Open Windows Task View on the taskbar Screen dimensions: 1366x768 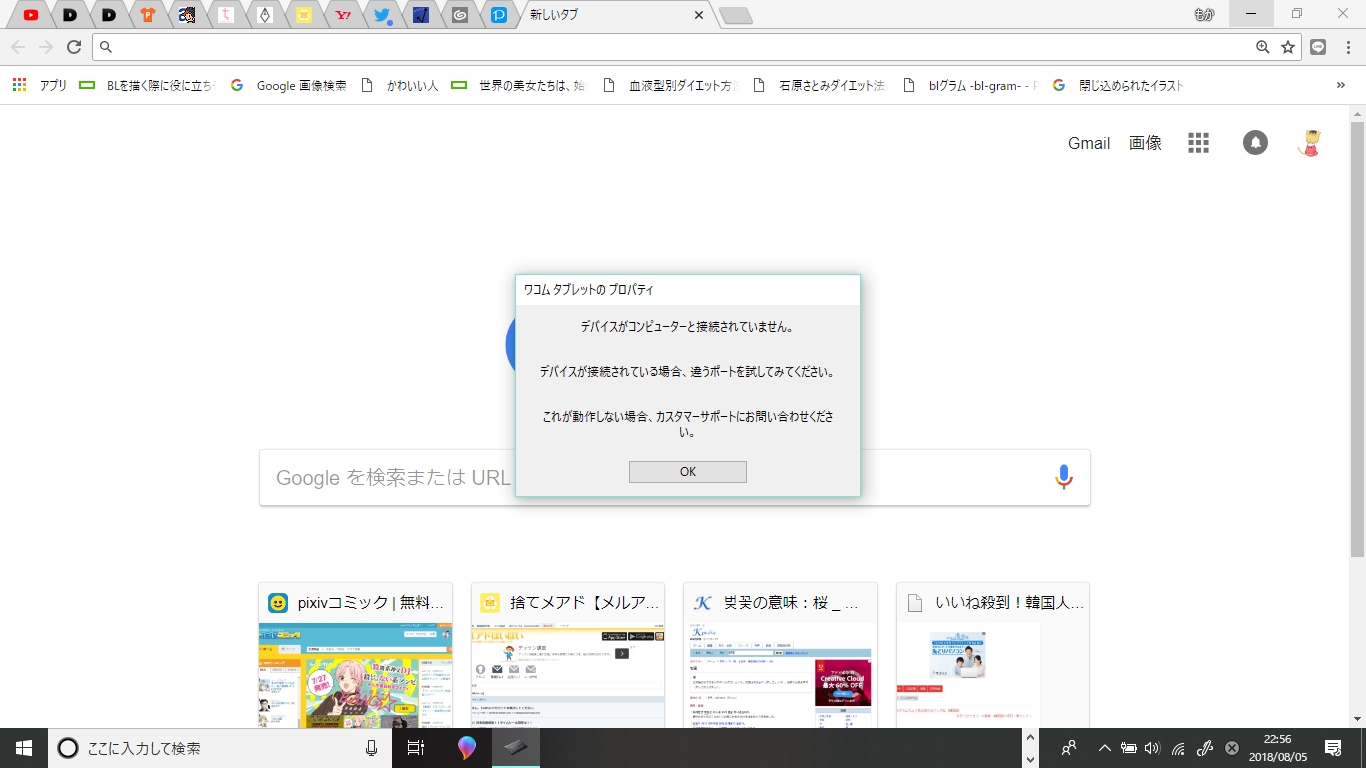click(416, 748)
